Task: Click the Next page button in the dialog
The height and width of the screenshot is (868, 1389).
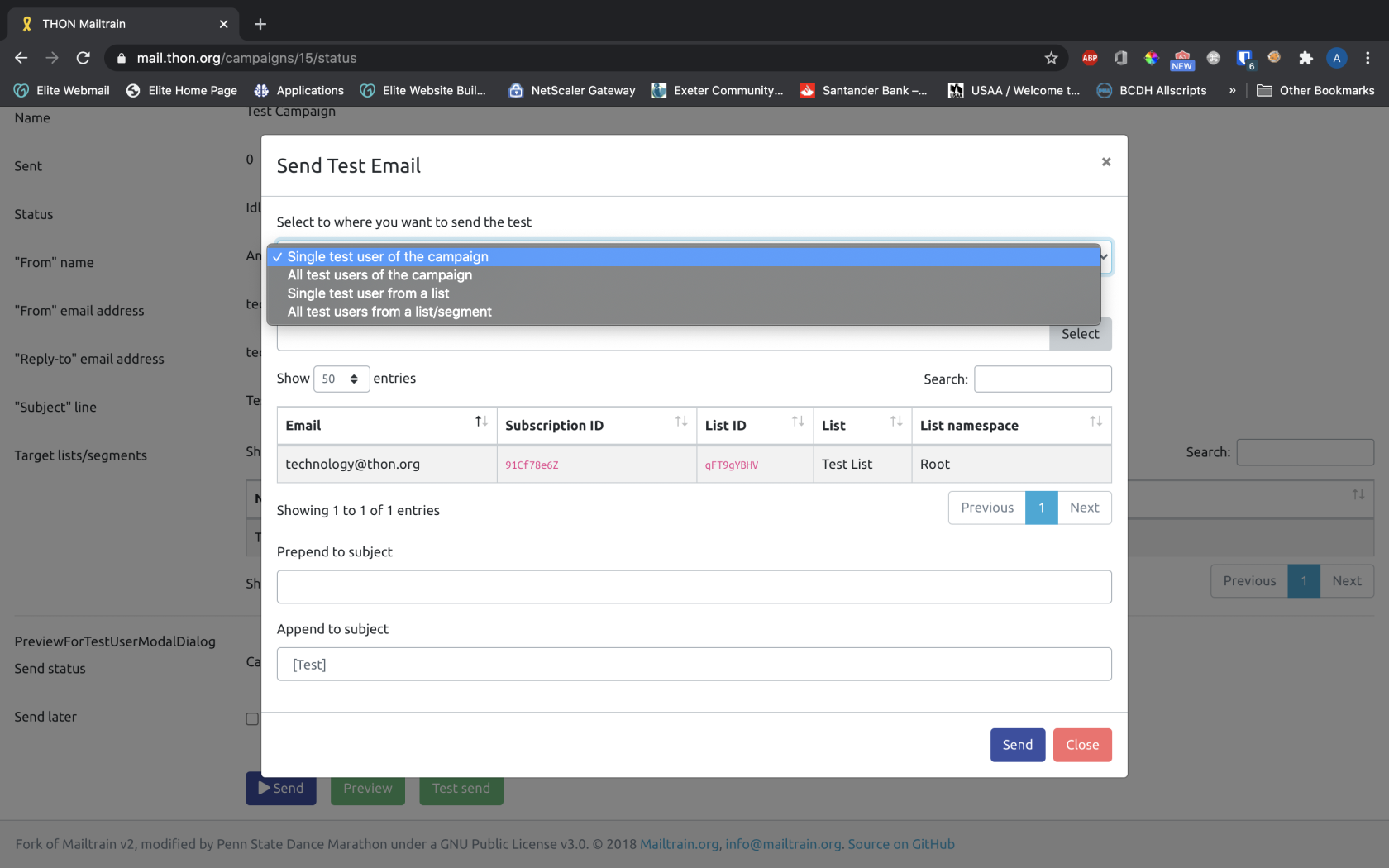Action: tap(1084, 508)
